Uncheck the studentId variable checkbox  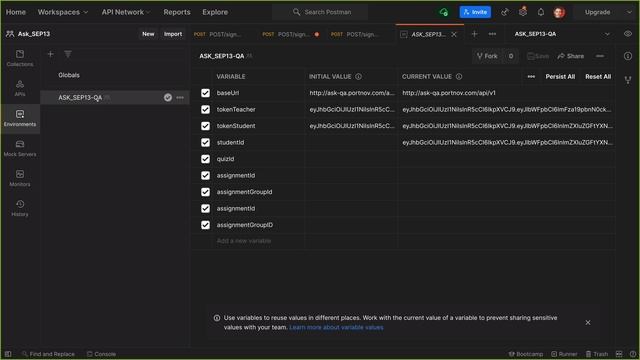(x=205, y=142)
